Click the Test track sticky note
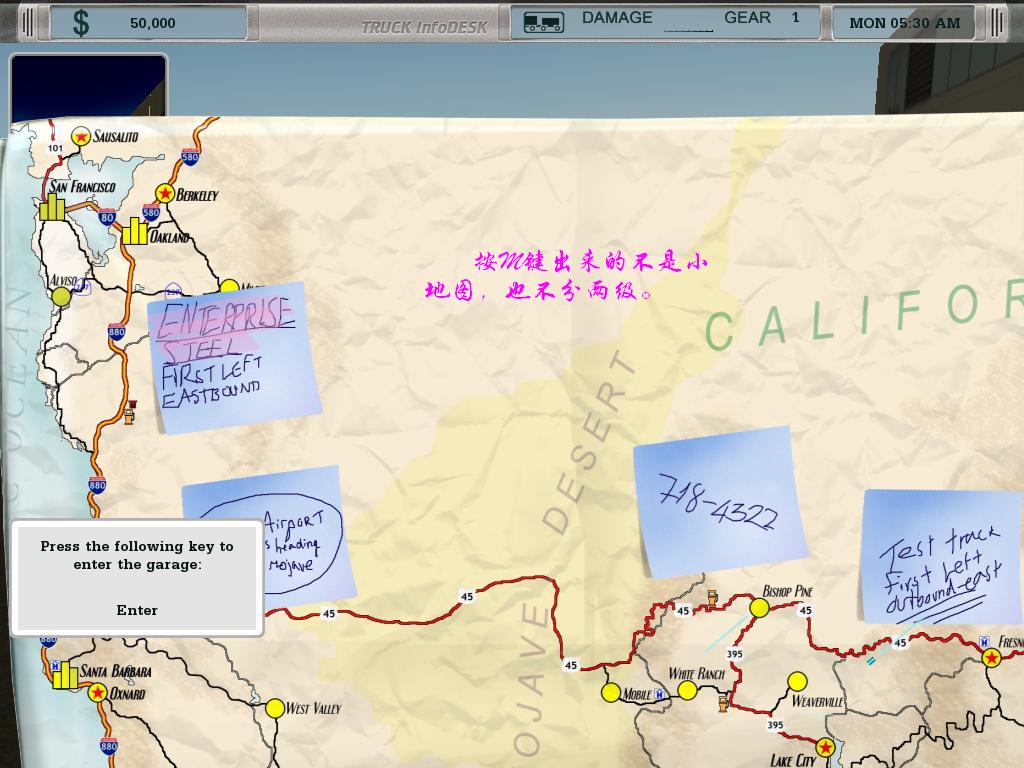The width and height of the screenshot is (1024, 768). (x=942, y=557)
